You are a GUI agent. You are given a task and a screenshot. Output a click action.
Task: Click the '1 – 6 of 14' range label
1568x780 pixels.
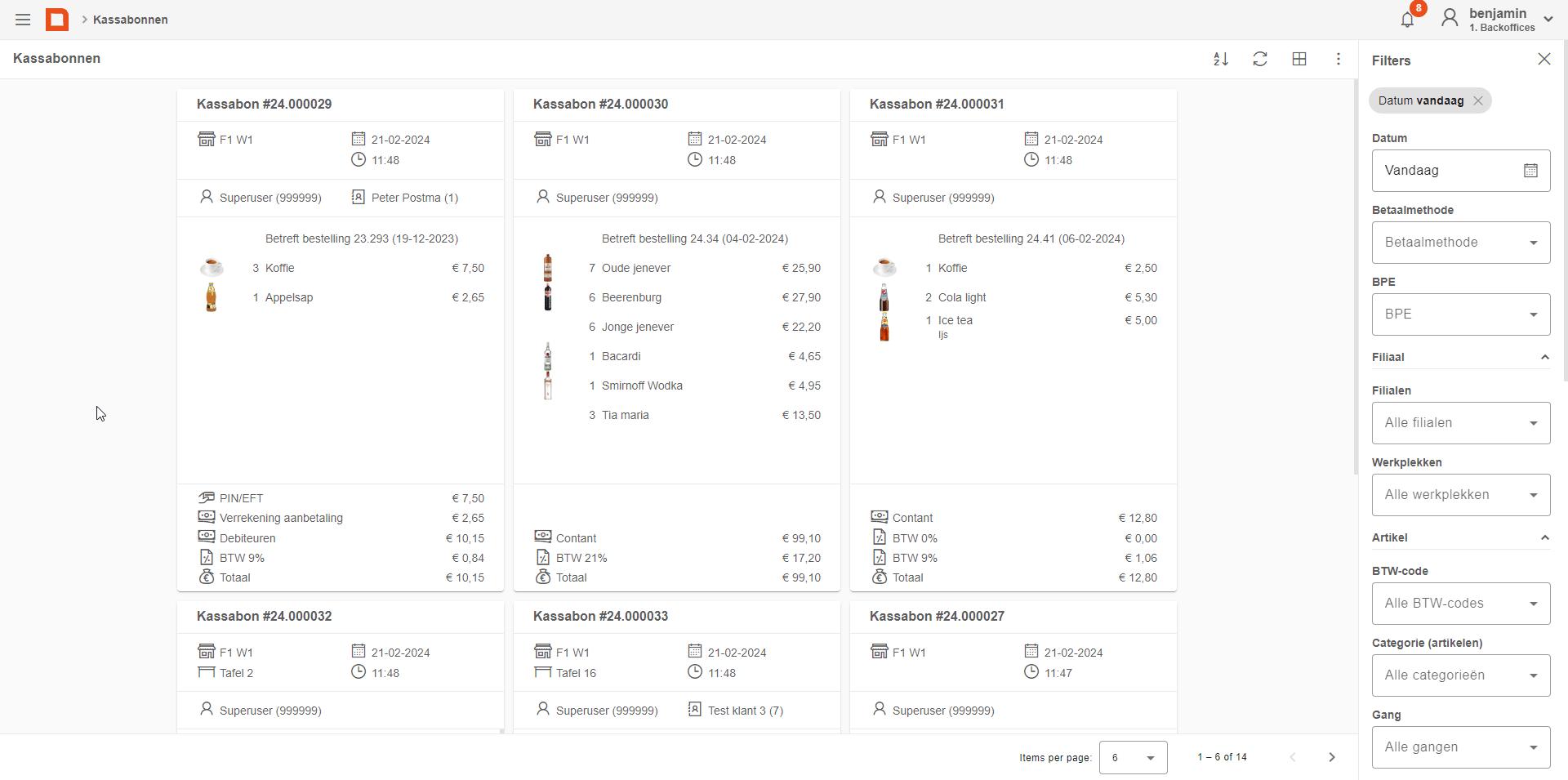click(1223, 757)
